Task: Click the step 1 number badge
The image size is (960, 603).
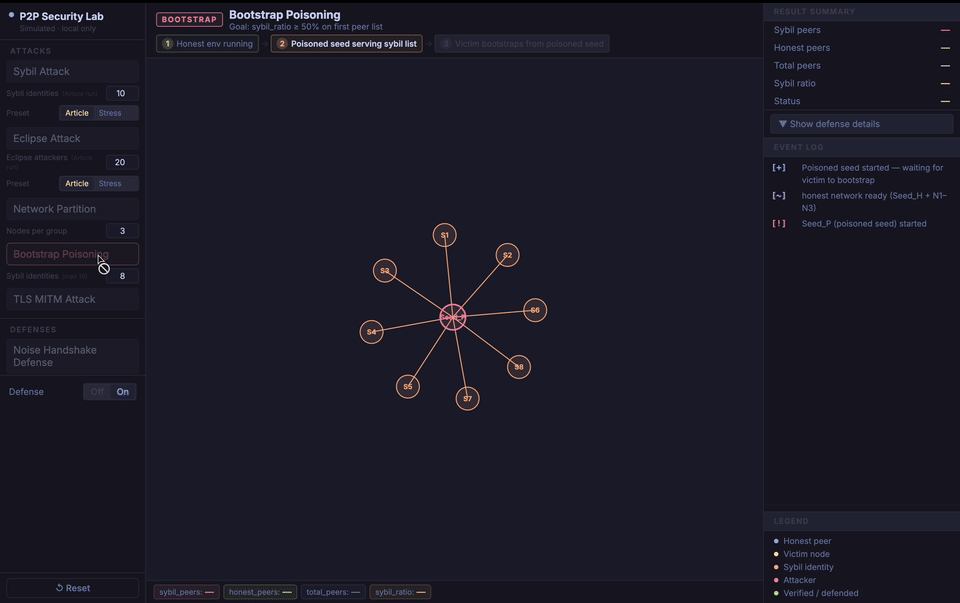Action: 167,44
